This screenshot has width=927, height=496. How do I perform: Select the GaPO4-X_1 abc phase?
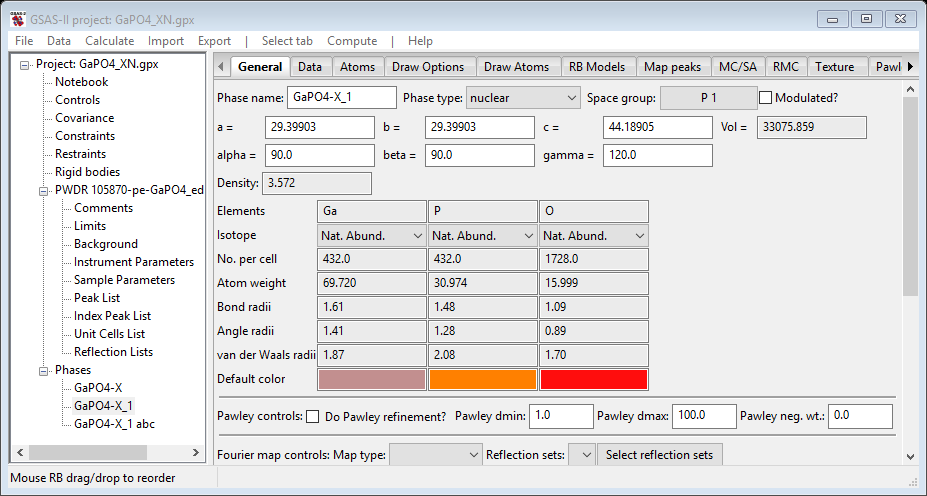114,424
